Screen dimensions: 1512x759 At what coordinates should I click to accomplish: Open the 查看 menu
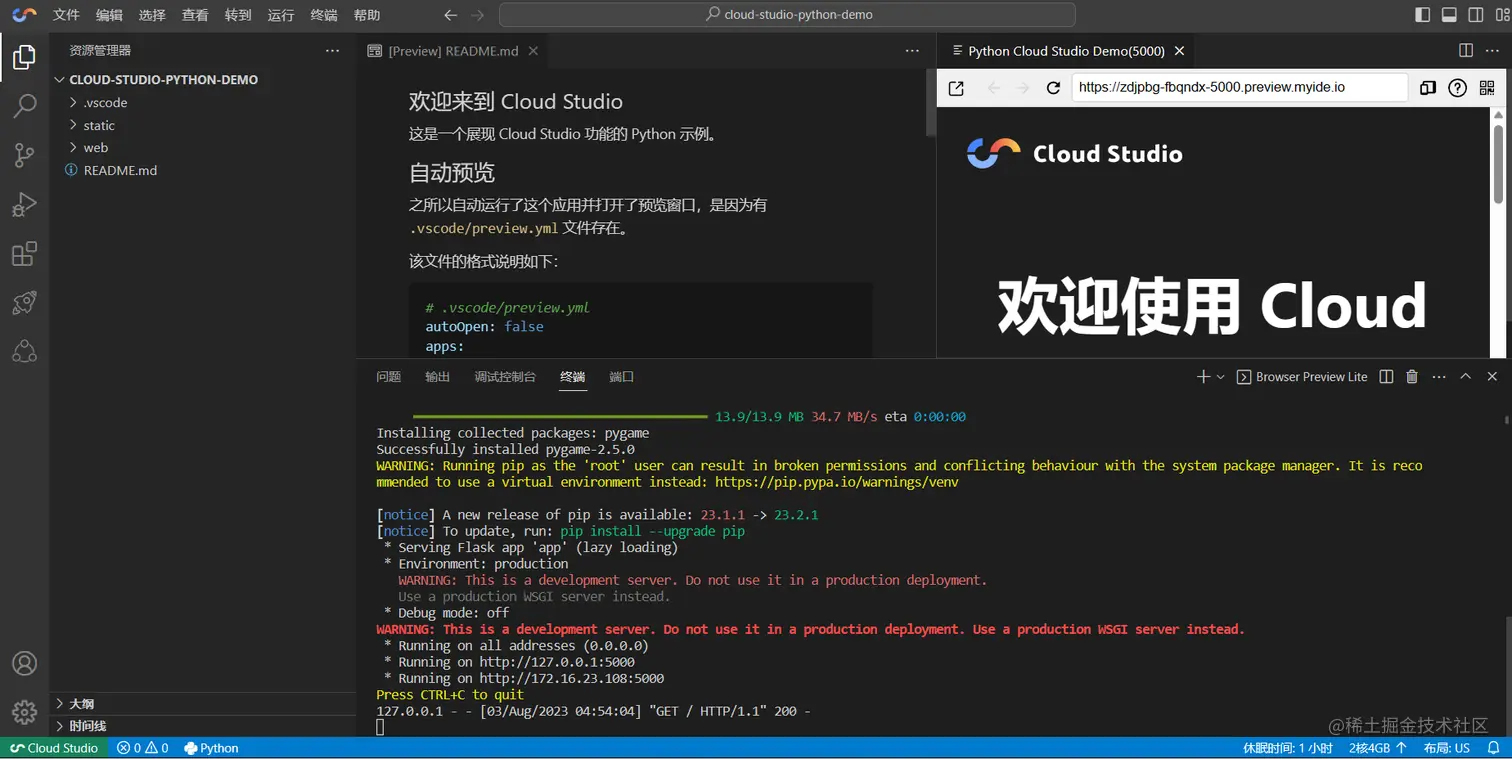point(195,15)
